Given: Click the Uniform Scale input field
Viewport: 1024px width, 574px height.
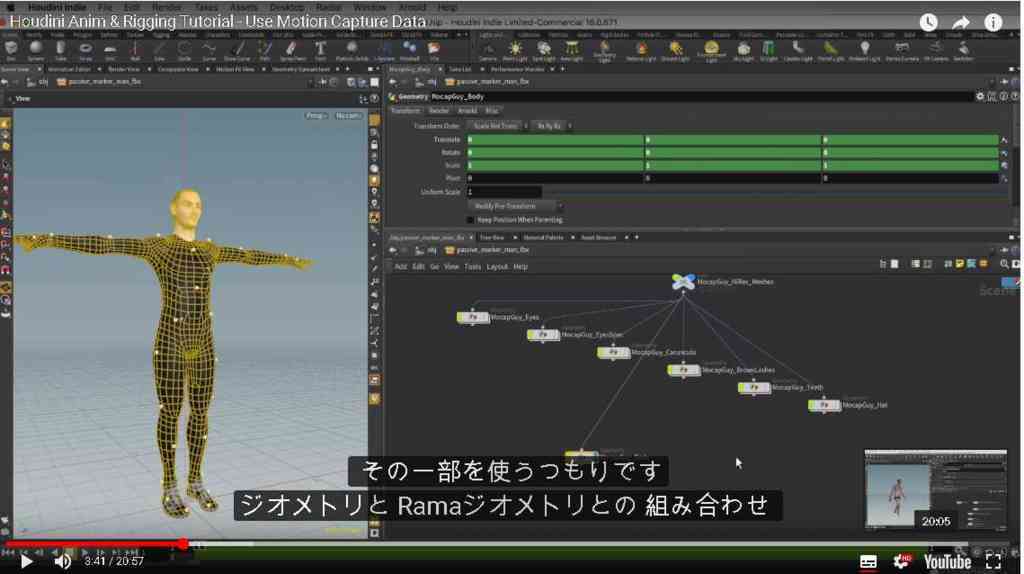Looking at the screenshot, I should pyautogui.click(x=504, y=192).
